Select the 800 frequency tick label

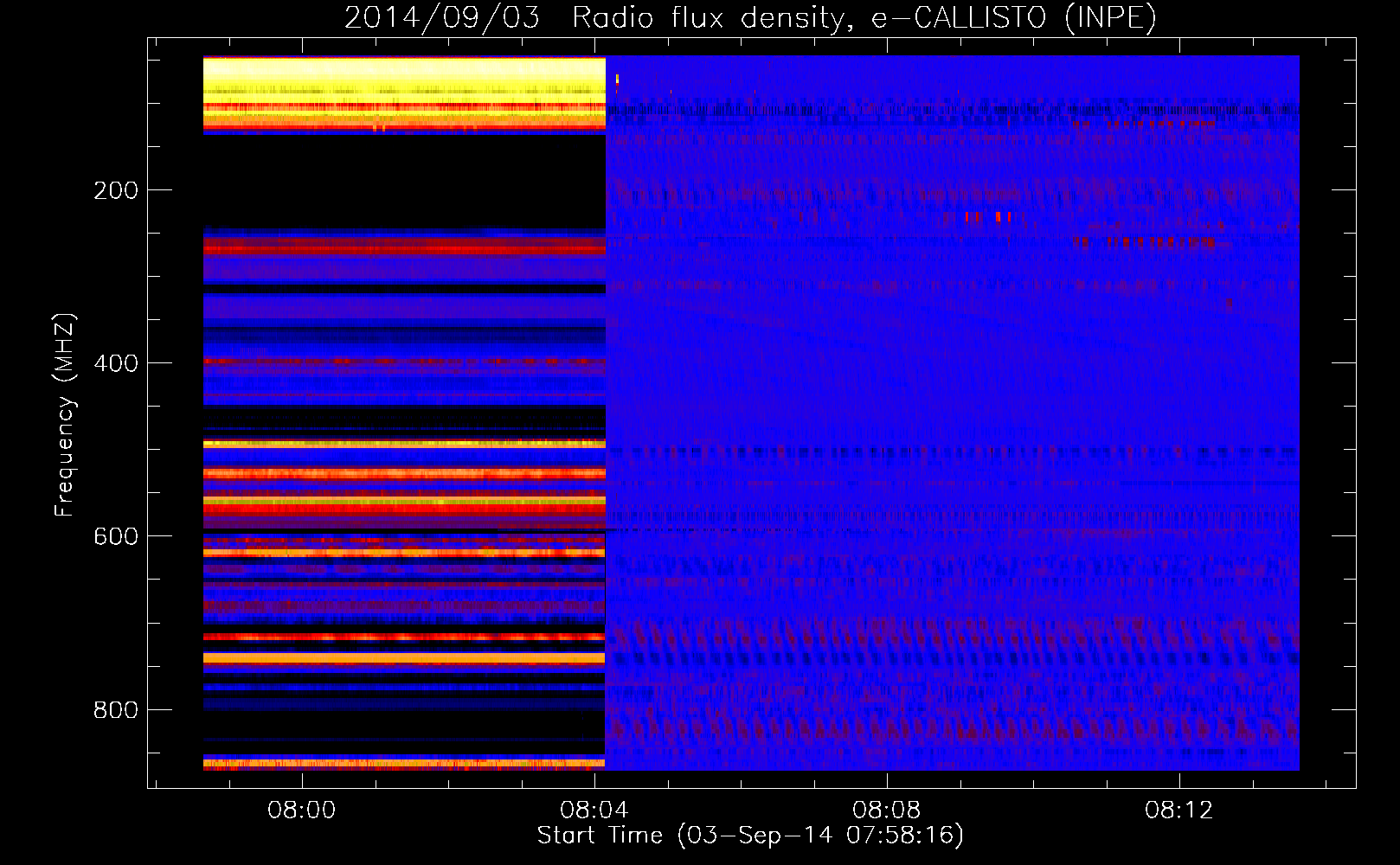[116, 710]
